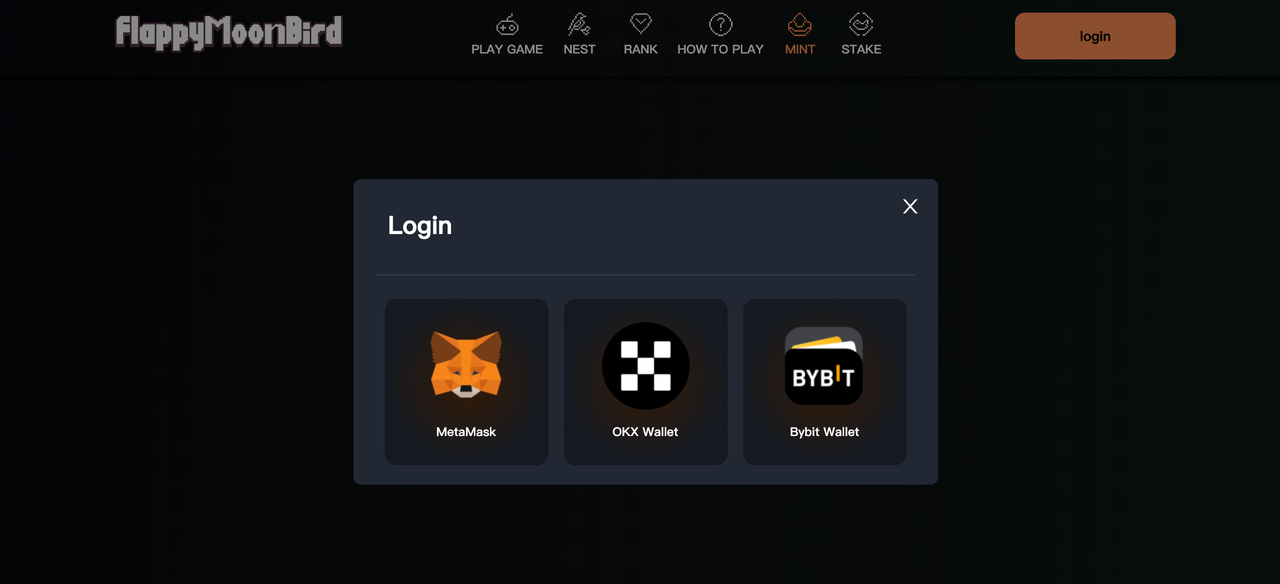Click the MetaMask text label

pos(466,432)
